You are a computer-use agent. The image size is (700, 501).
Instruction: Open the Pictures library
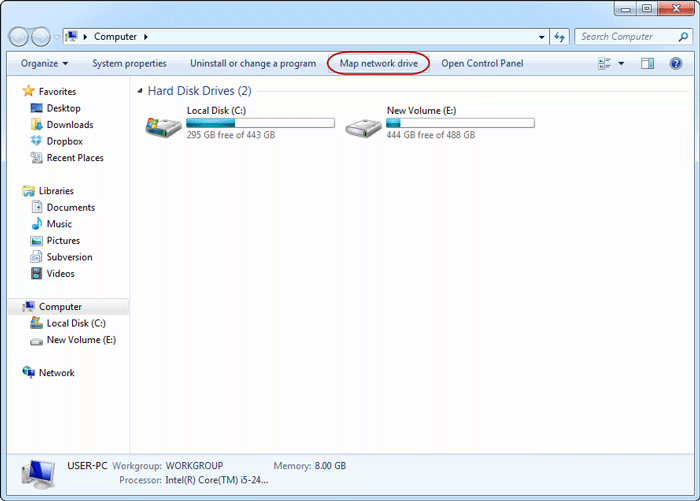63,240
